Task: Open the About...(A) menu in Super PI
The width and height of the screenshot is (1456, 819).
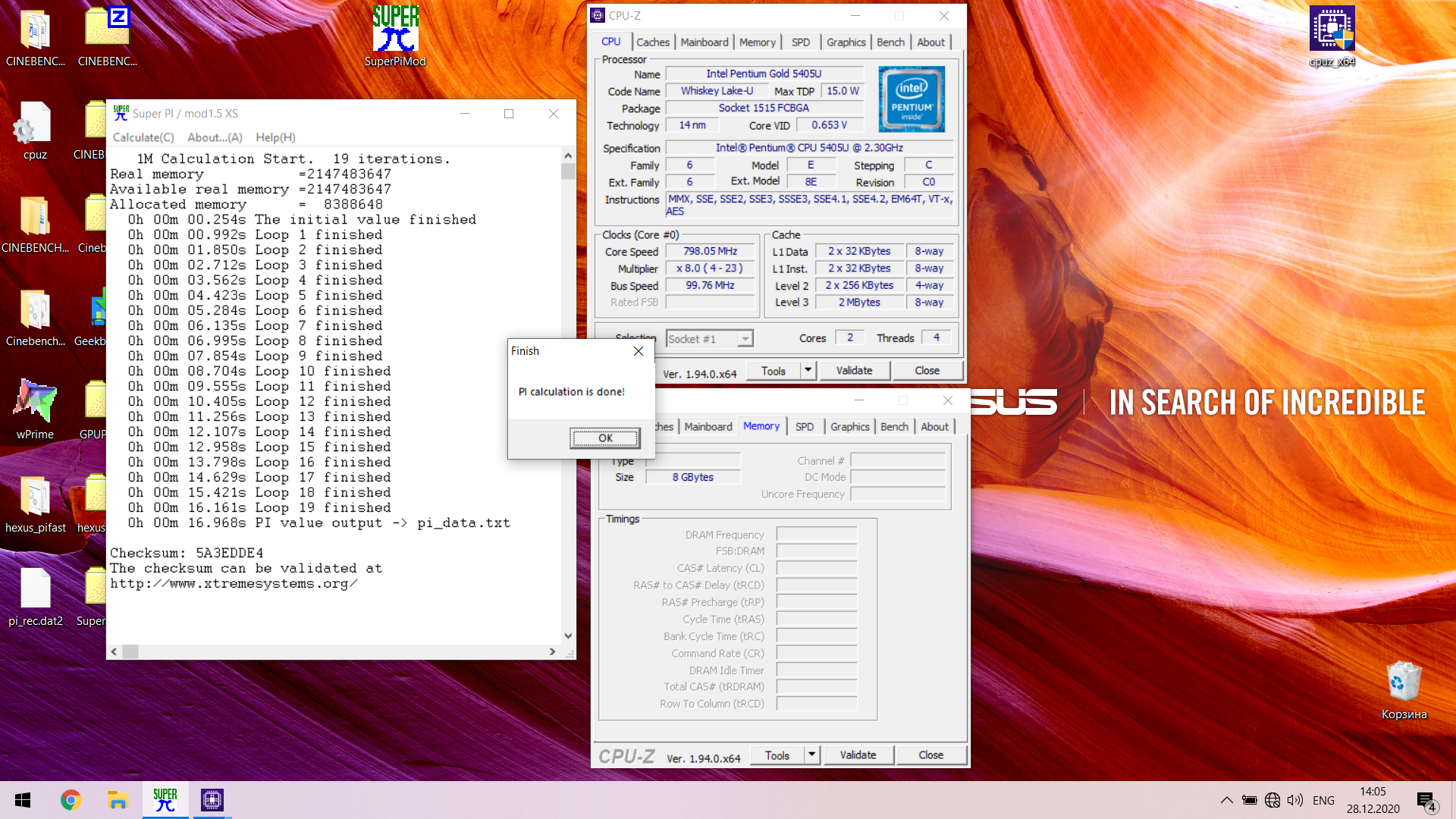Action: pos(215,137)
